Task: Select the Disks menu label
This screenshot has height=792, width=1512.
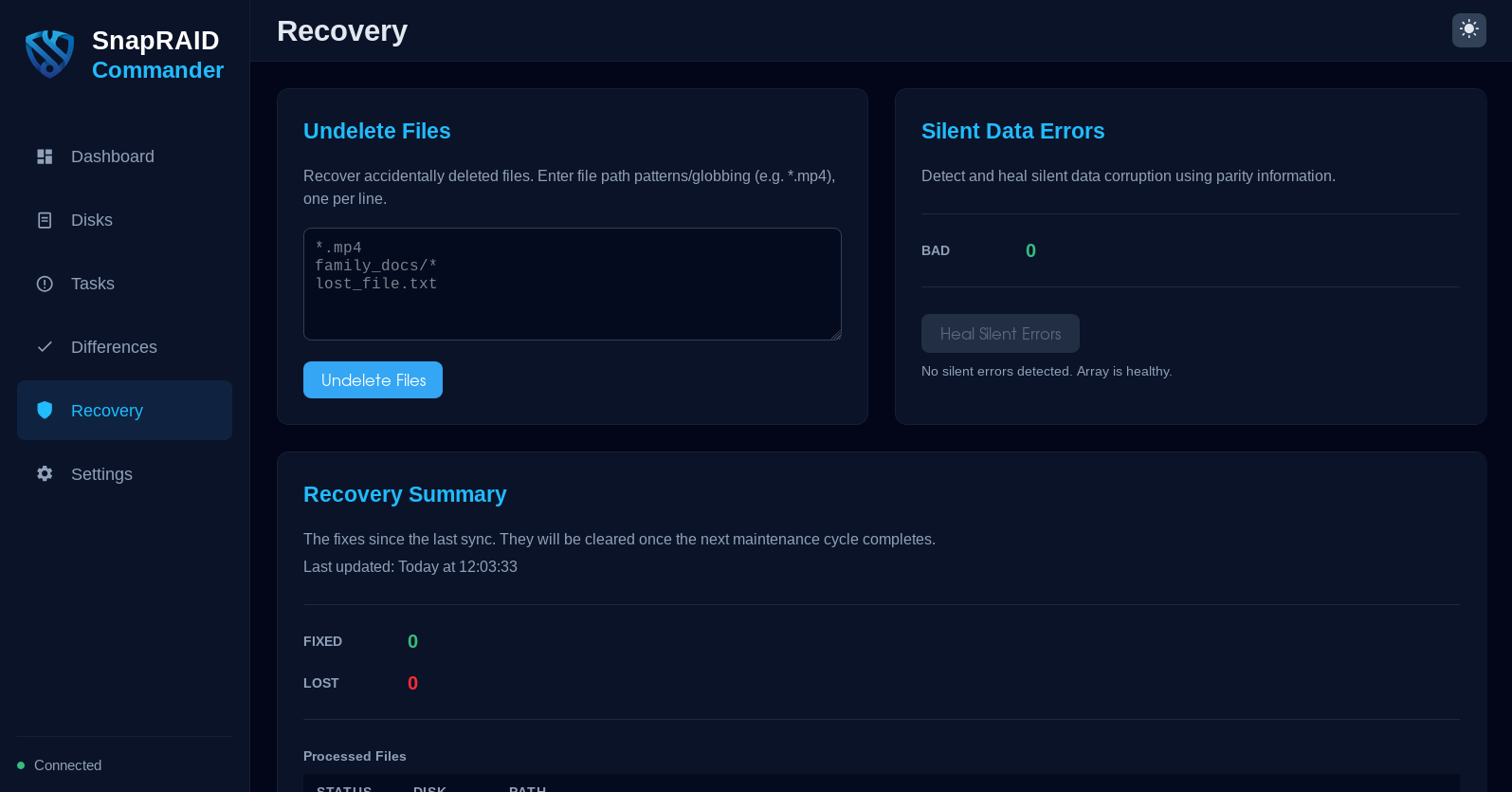Action: point(92,220)
